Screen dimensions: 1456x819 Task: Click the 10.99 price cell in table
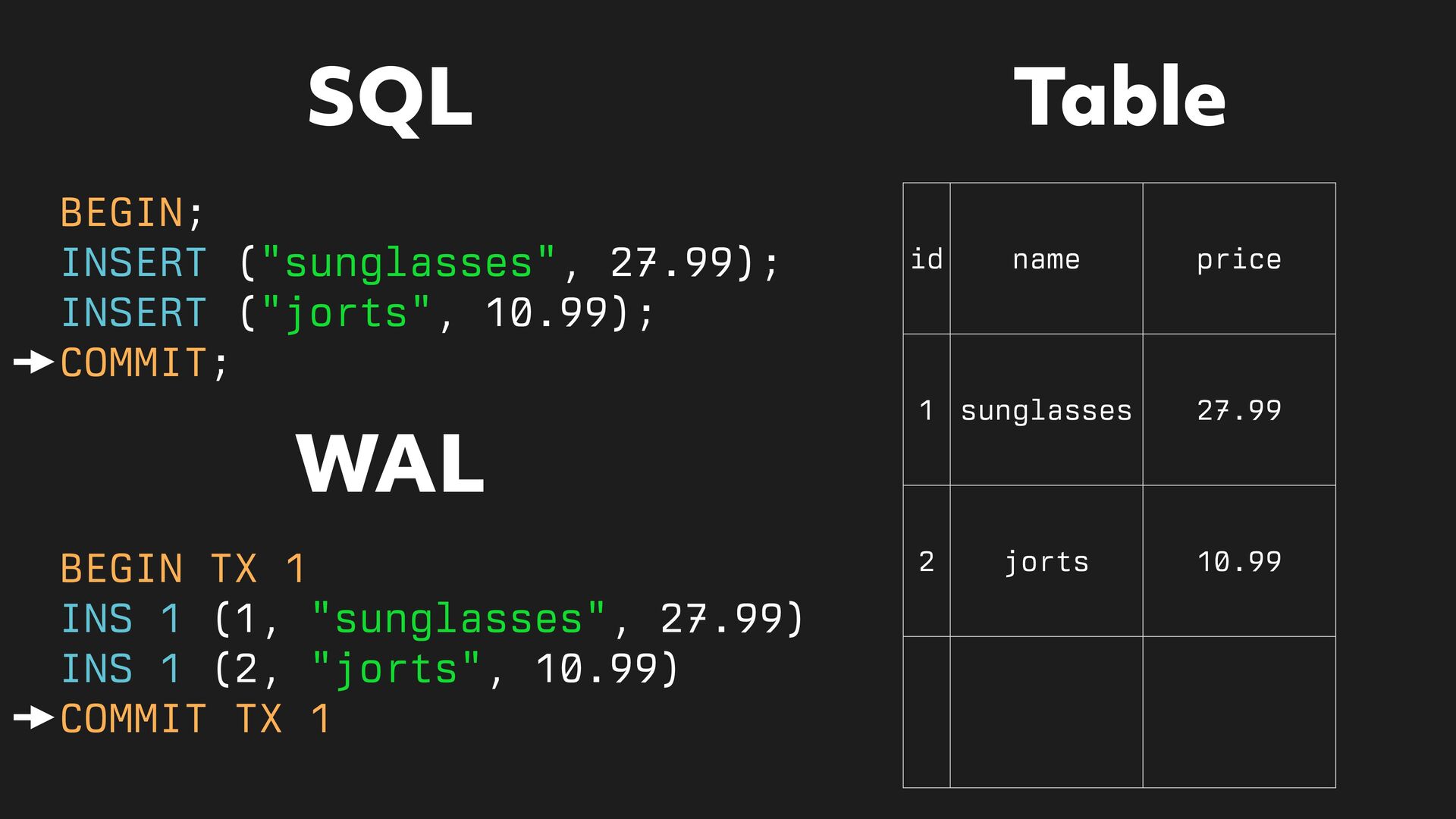click(x=1238, y=562)
